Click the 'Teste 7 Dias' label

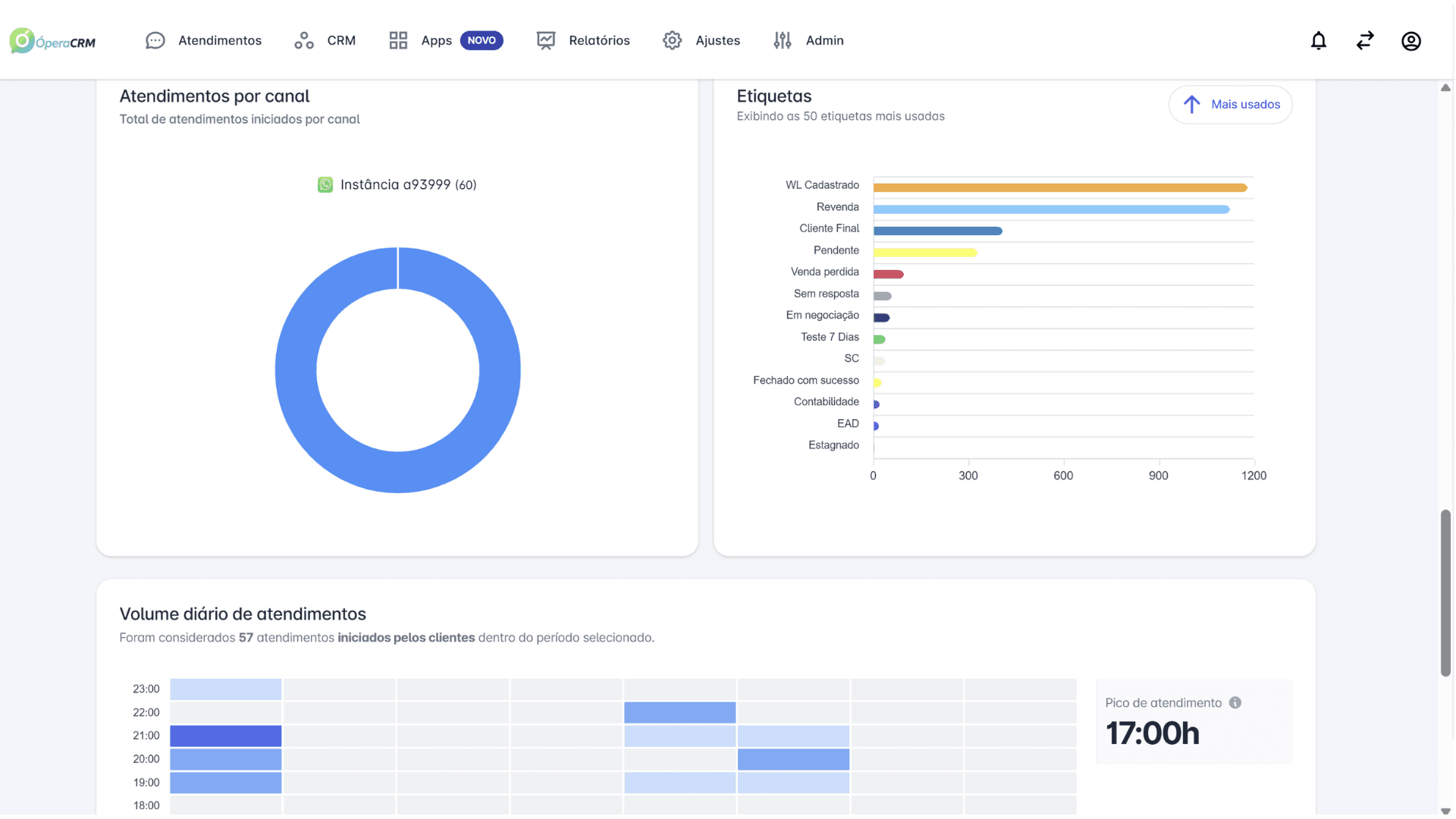tap(830, 337)
